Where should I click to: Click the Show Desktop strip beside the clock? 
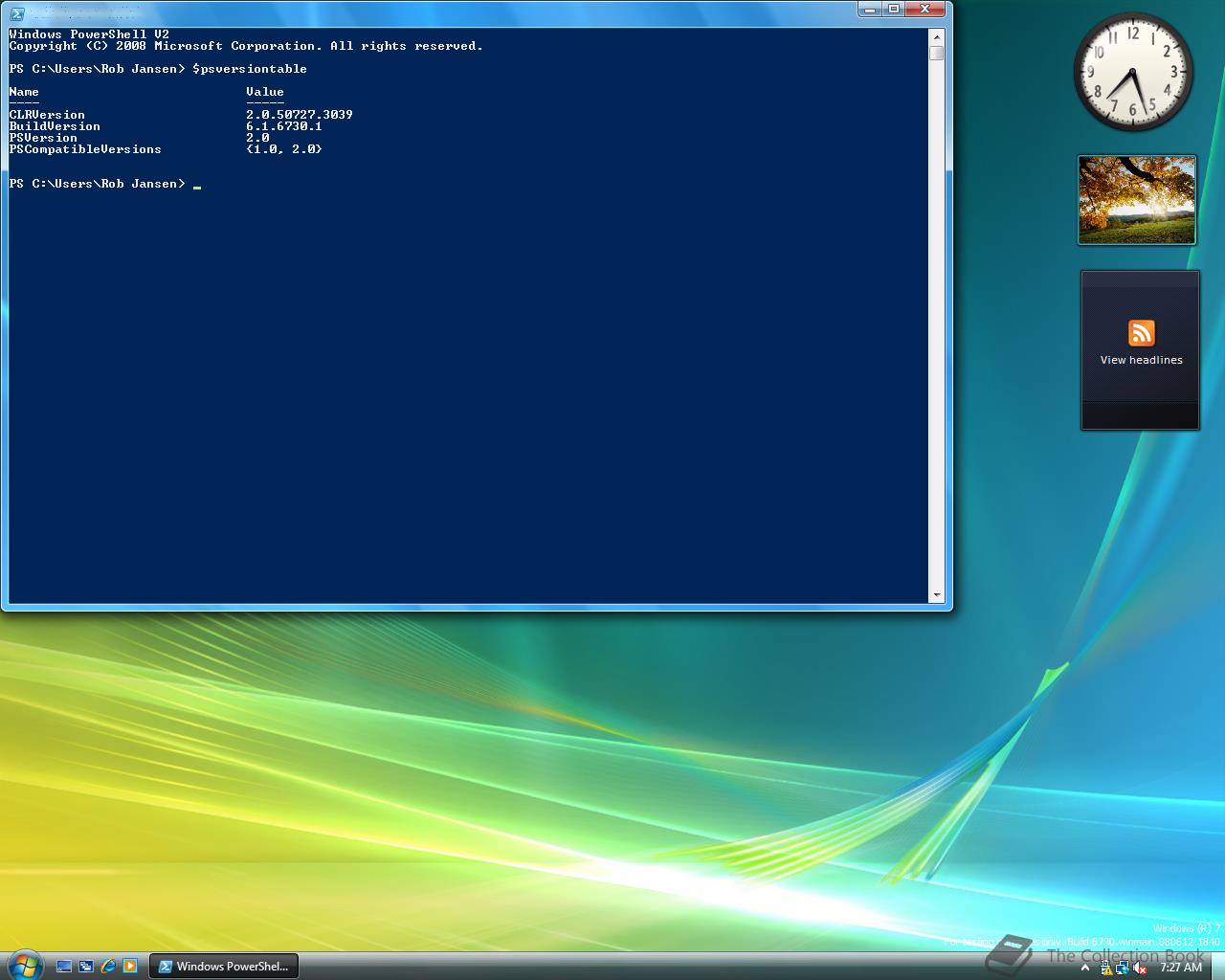click(x=1217, y=966)
